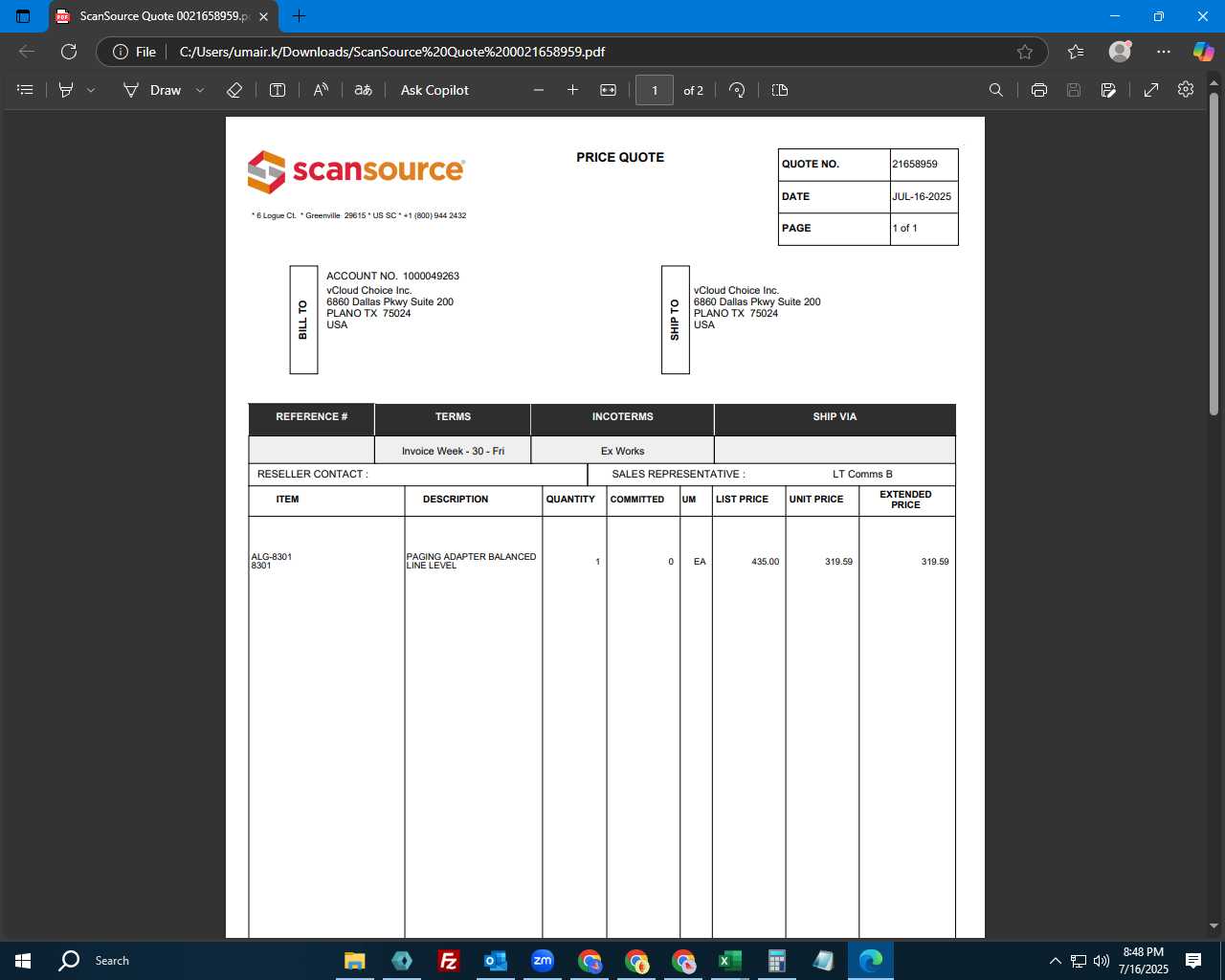This screenshot has height=980, width=1225.
Task: Open the Favorites list icon
Action: point(1076,52)
